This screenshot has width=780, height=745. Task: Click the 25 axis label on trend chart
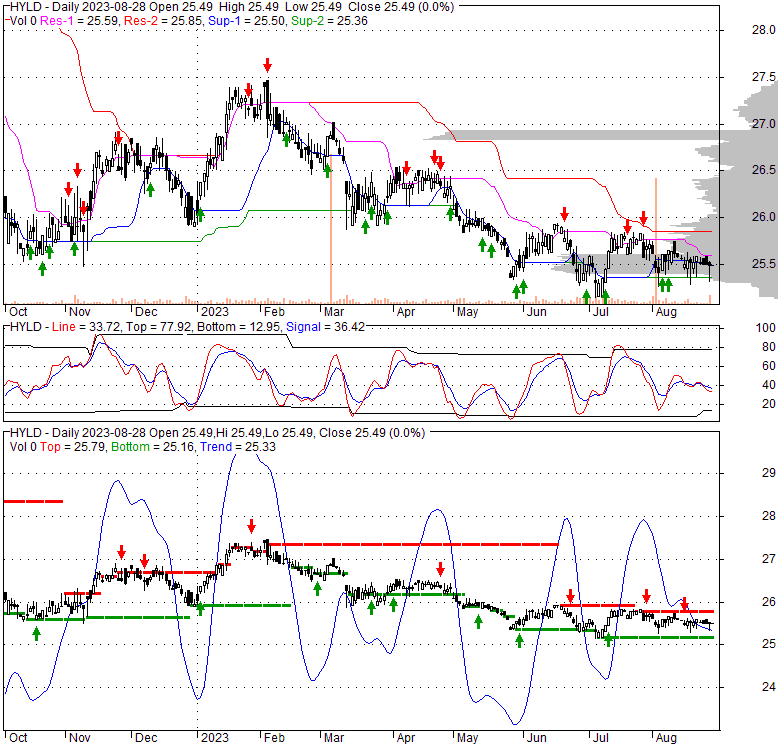tap(769, 644)
